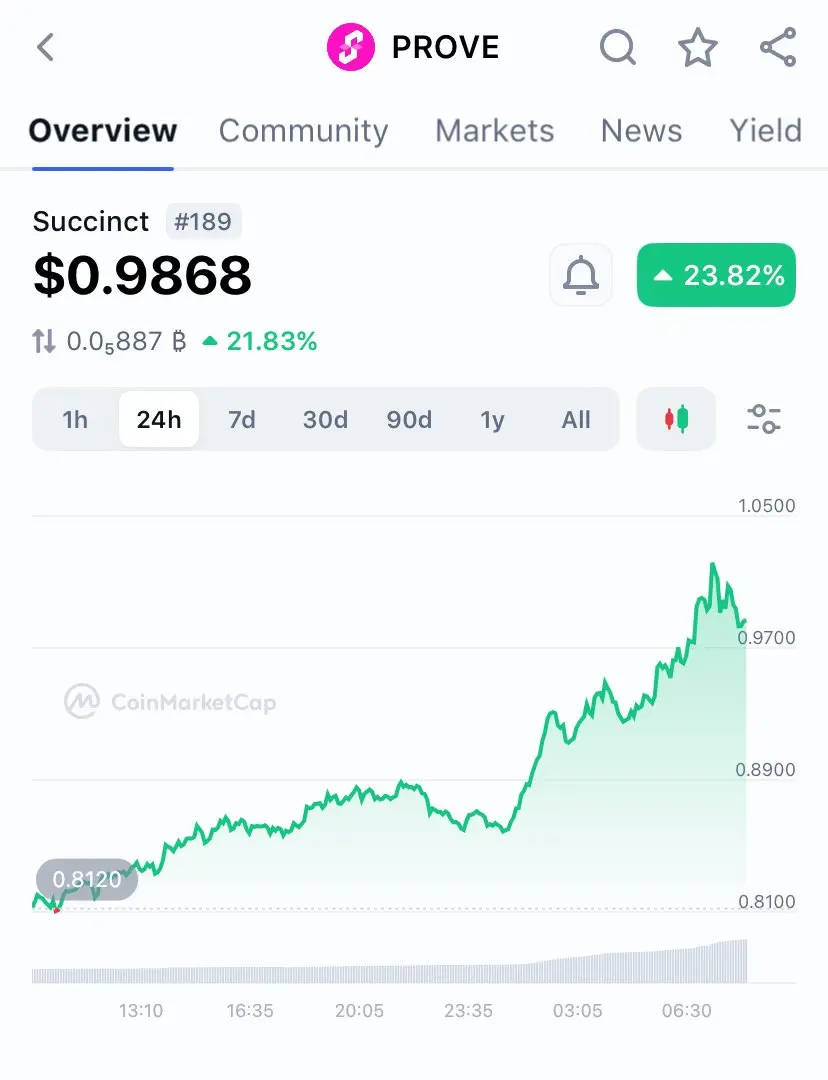Image resolution: width=828 pixels, height=1080 pixels.
Task: Switch to the Community tab
Action: pos(303,131)
